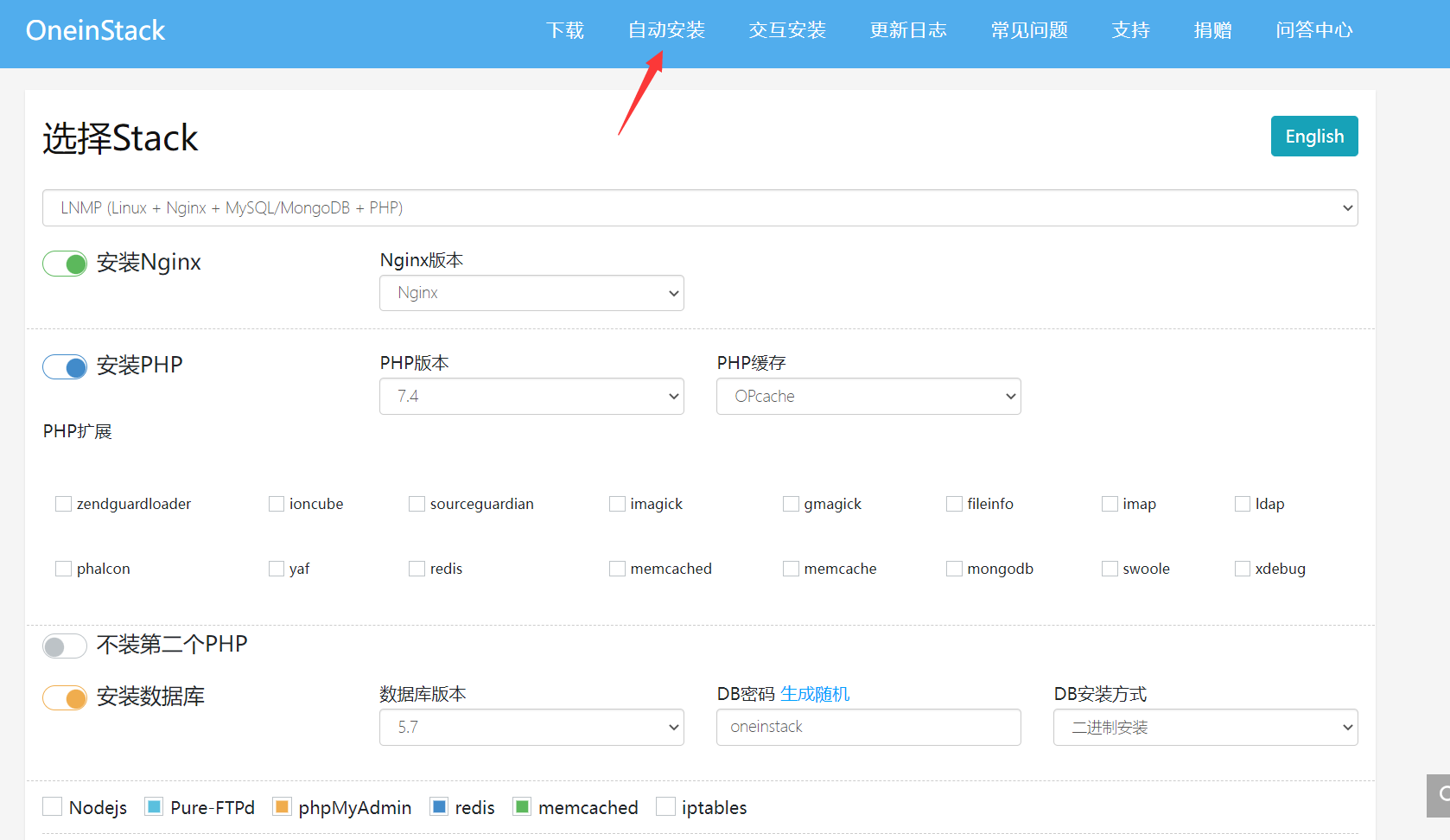The height and width of the screenshot is (840, 1450).
Task: Open the 下载 menu item
Action: tap(565, 30)
